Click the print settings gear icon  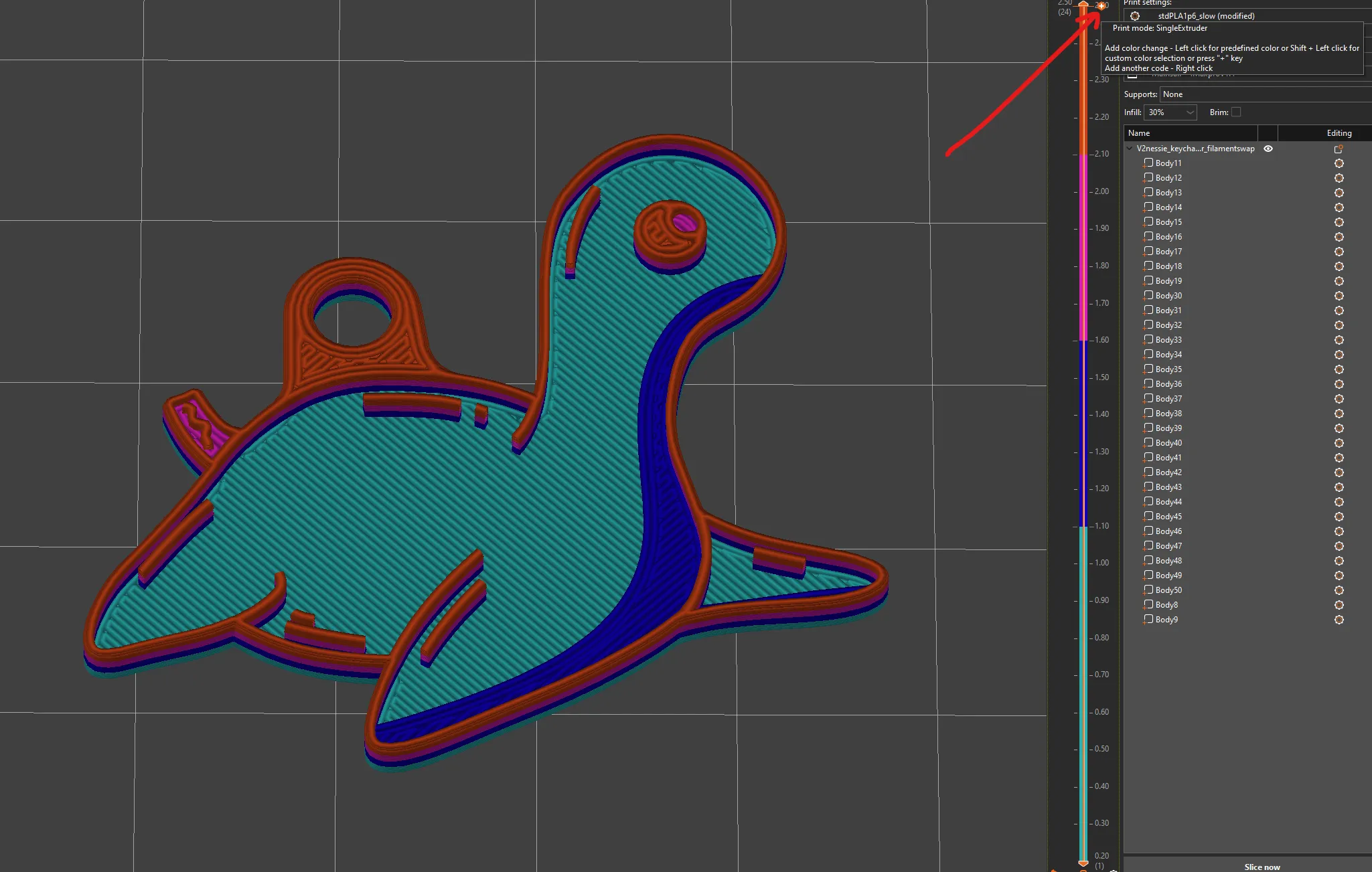pyautogui.click(x=1135, y=16)
